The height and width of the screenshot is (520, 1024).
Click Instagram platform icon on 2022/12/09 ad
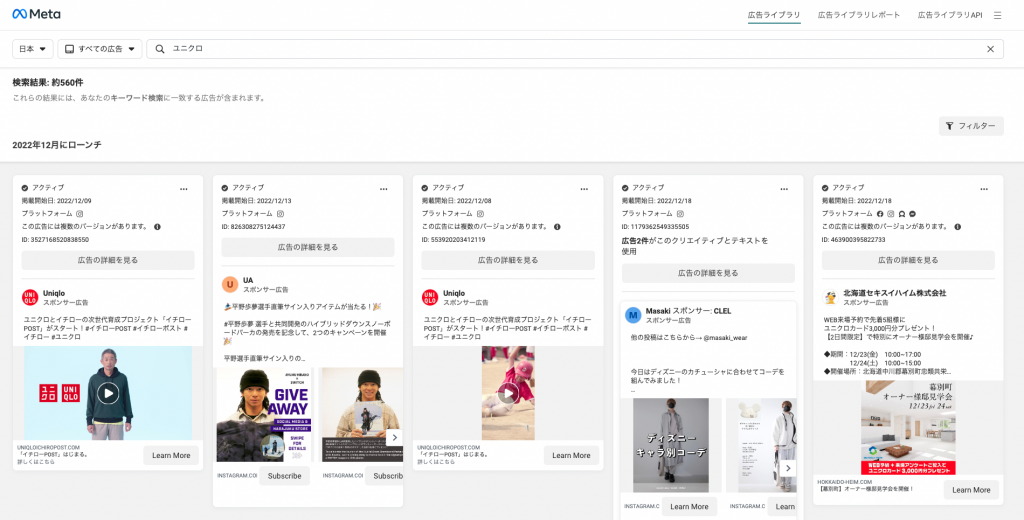80,214
